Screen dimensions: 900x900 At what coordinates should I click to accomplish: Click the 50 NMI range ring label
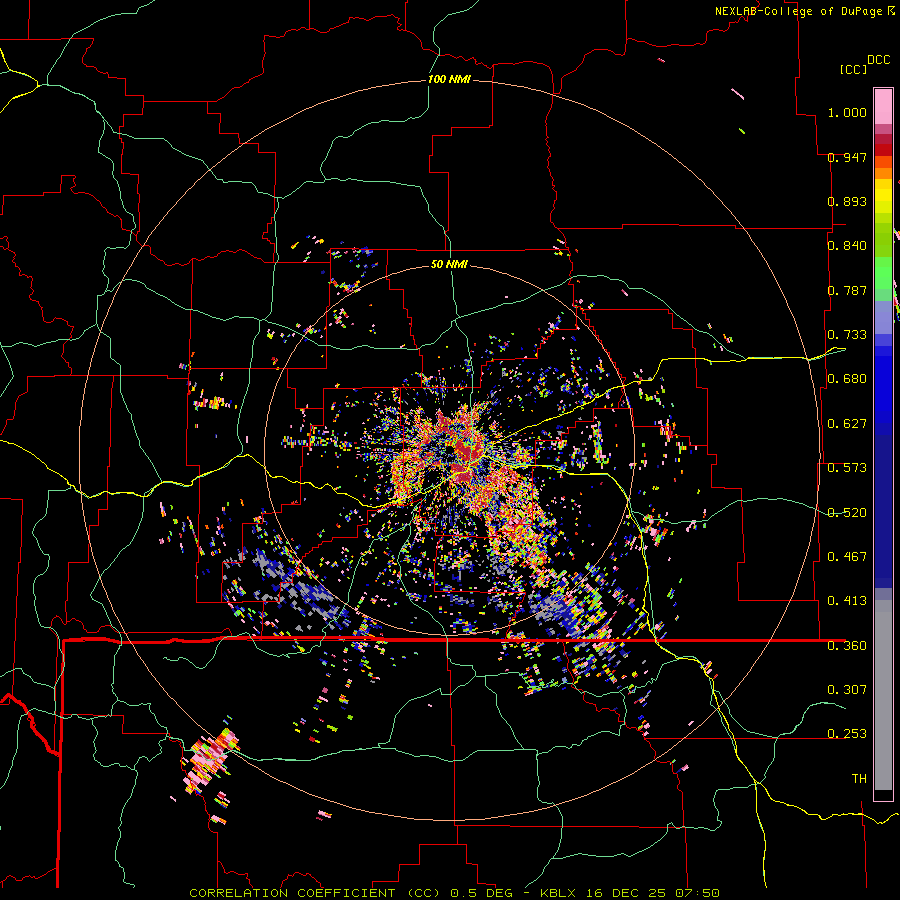click(449, 264)
